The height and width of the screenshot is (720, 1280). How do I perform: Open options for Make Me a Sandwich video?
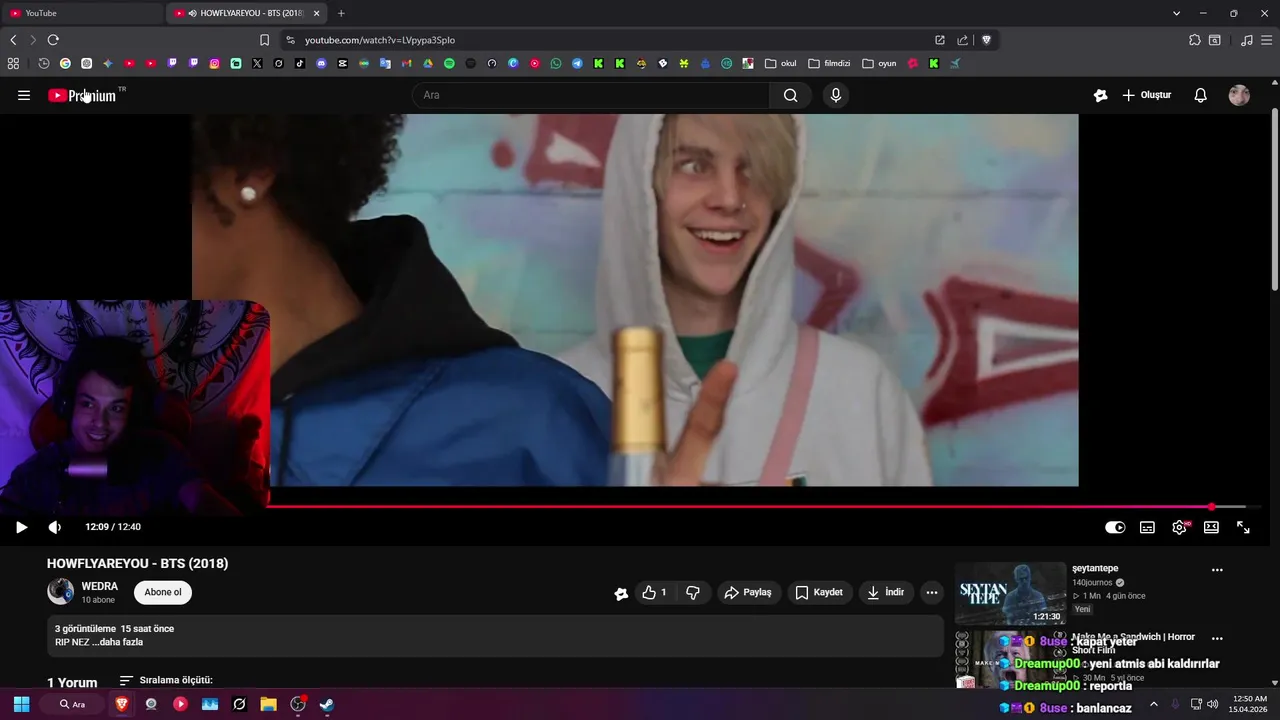pyautogui.click(x=1217, y=638)
